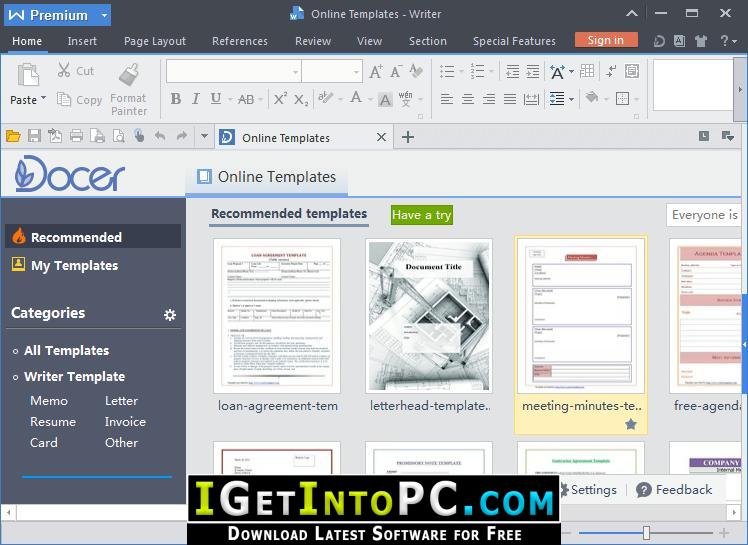Screen dimensions: 748x545
Task: Click the Copy icon
Action: pos(63,99)
